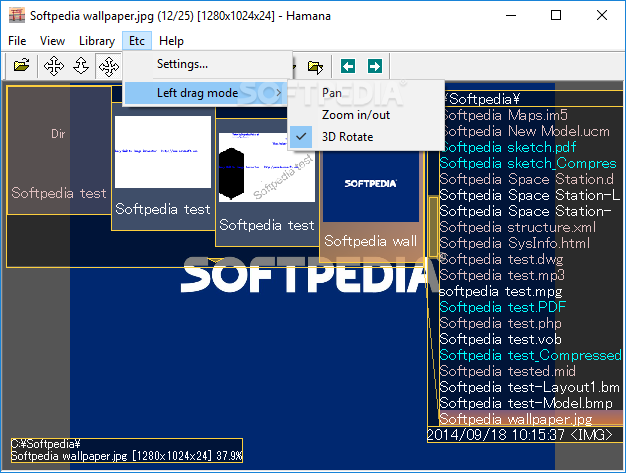The image size is (626, 473).
Task: Click the folder with arrow toolbar icon
Action: click(315, 67)
